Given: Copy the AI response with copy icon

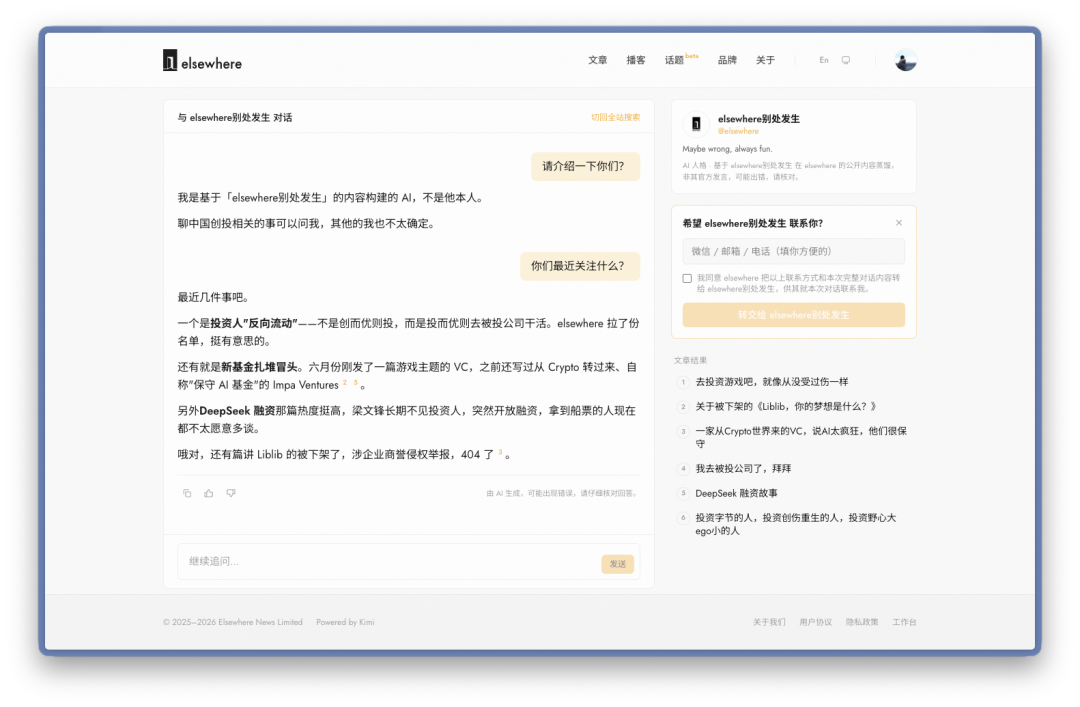Looking at the screenshot, I should pyautogui.click(x=187, y=493).
